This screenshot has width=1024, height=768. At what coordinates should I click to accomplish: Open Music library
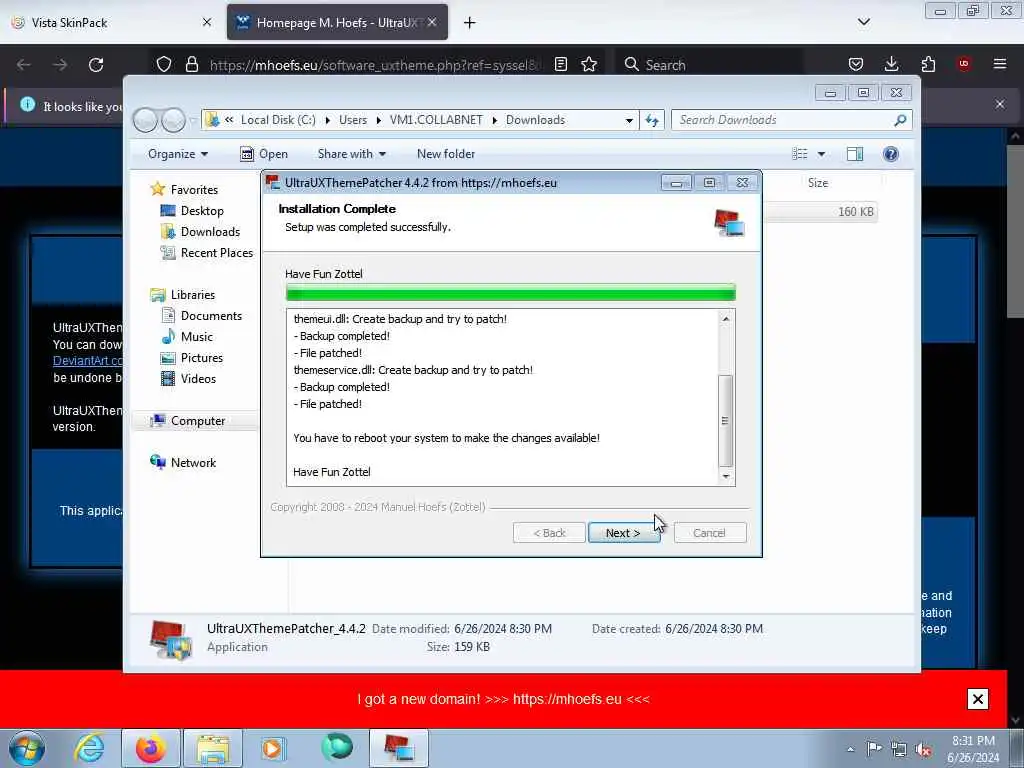point(187,337)
